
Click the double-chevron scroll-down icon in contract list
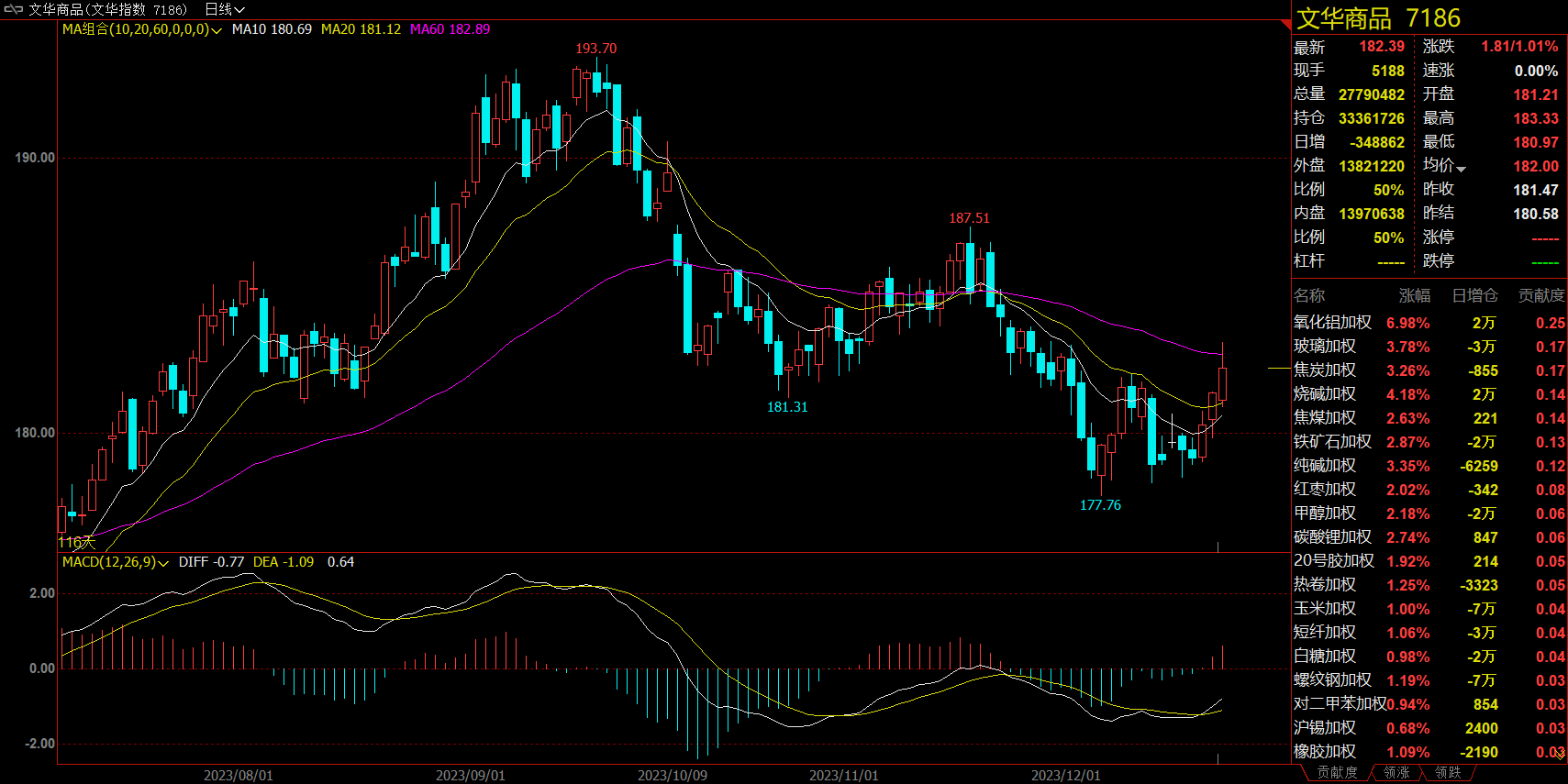pos(1561,753)
